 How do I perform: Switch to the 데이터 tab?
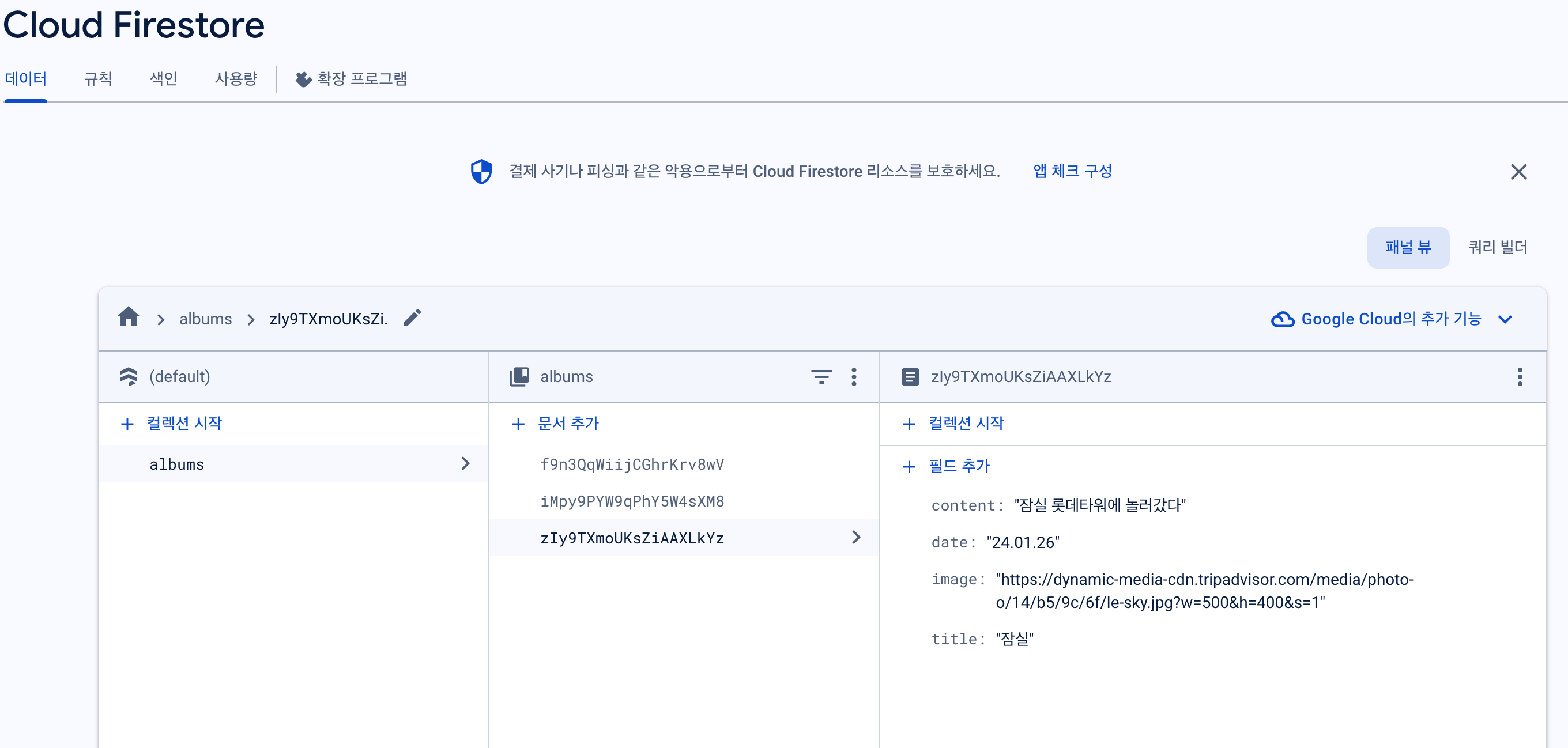click(x=25, y=78)
